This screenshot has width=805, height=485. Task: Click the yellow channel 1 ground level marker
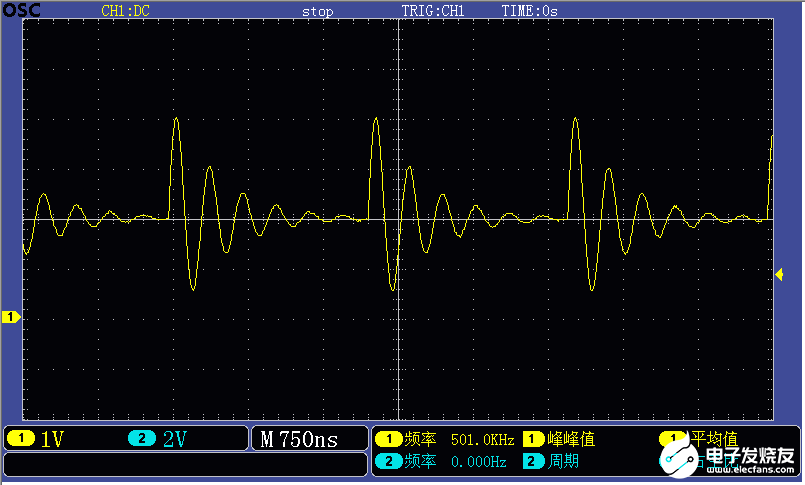click(11, 317)
